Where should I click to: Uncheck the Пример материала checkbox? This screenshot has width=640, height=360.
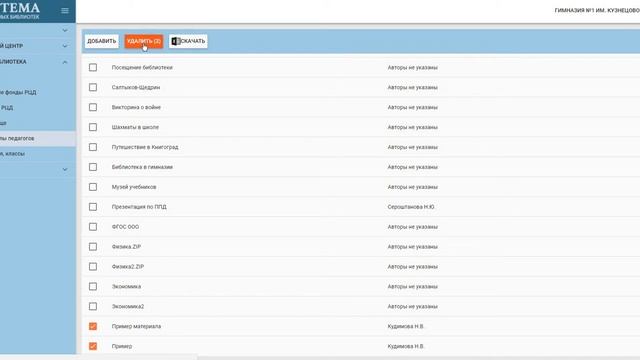[x=93, y=326]
